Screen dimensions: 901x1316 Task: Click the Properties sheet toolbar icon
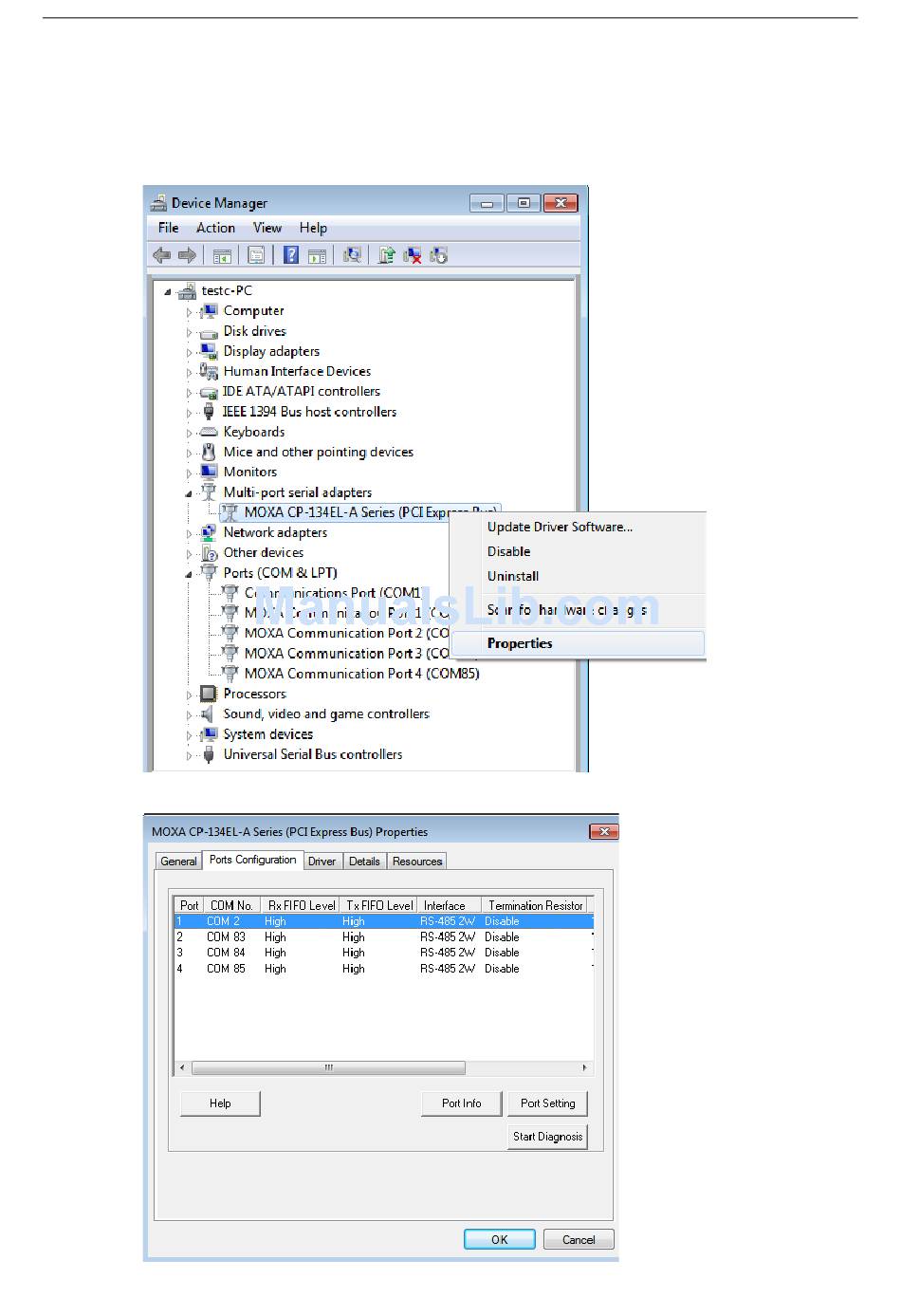256,255
